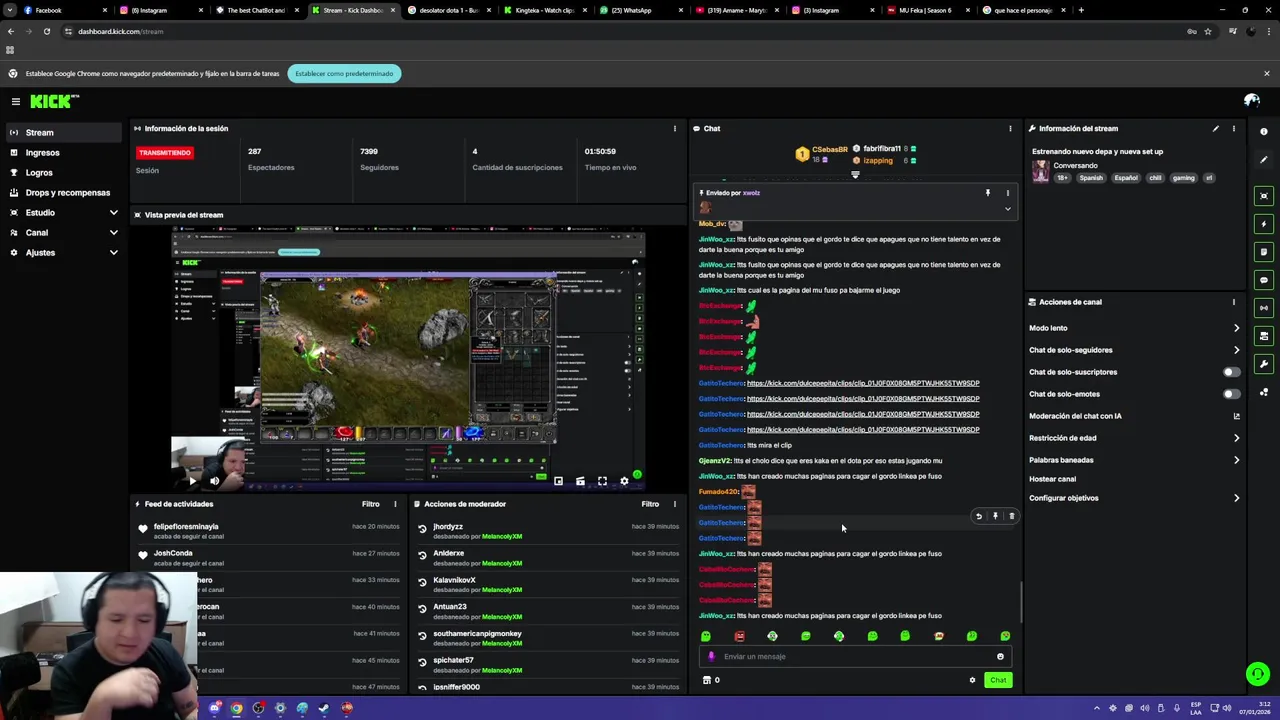1280x720 pixels.
Task: Collapse chat leaderboard arrow under CSebasBR
Action: 855,175
